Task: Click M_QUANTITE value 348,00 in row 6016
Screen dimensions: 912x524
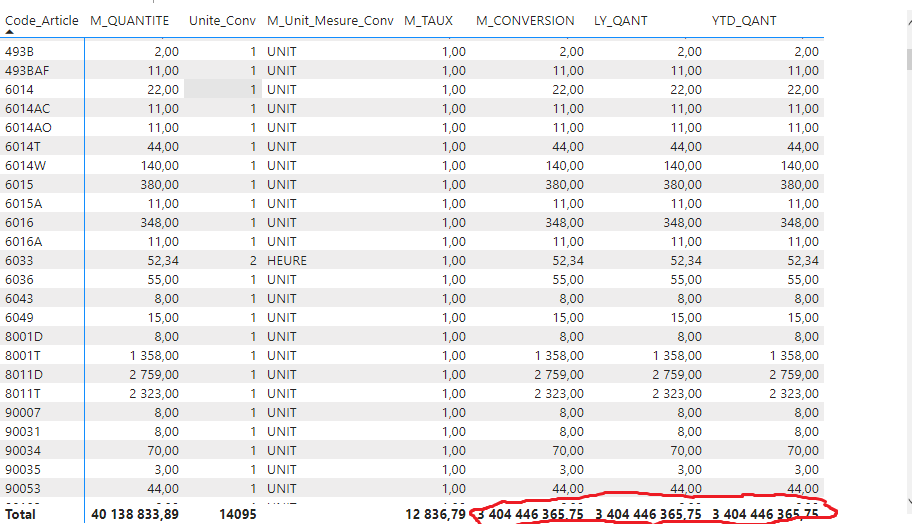Action: [x=159, y=223]
